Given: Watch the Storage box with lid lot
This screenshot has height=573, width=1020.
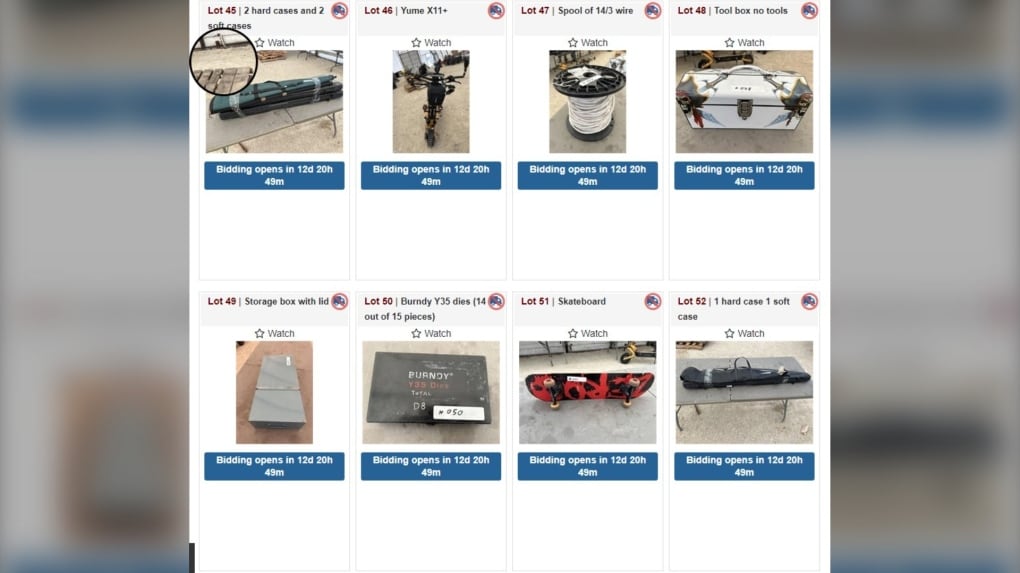Looking at the screenshot, I should (x=274, y=333).
